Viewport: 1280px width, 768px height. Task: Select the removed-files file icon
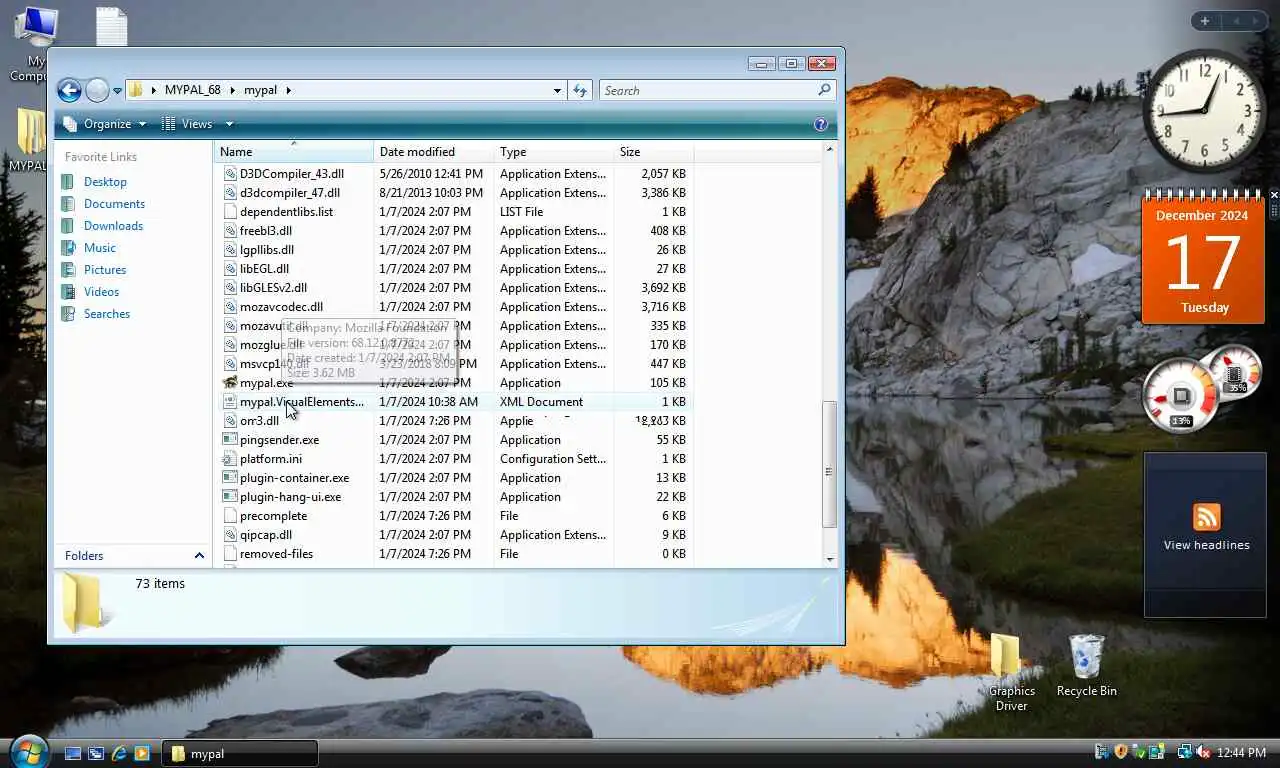230,554
